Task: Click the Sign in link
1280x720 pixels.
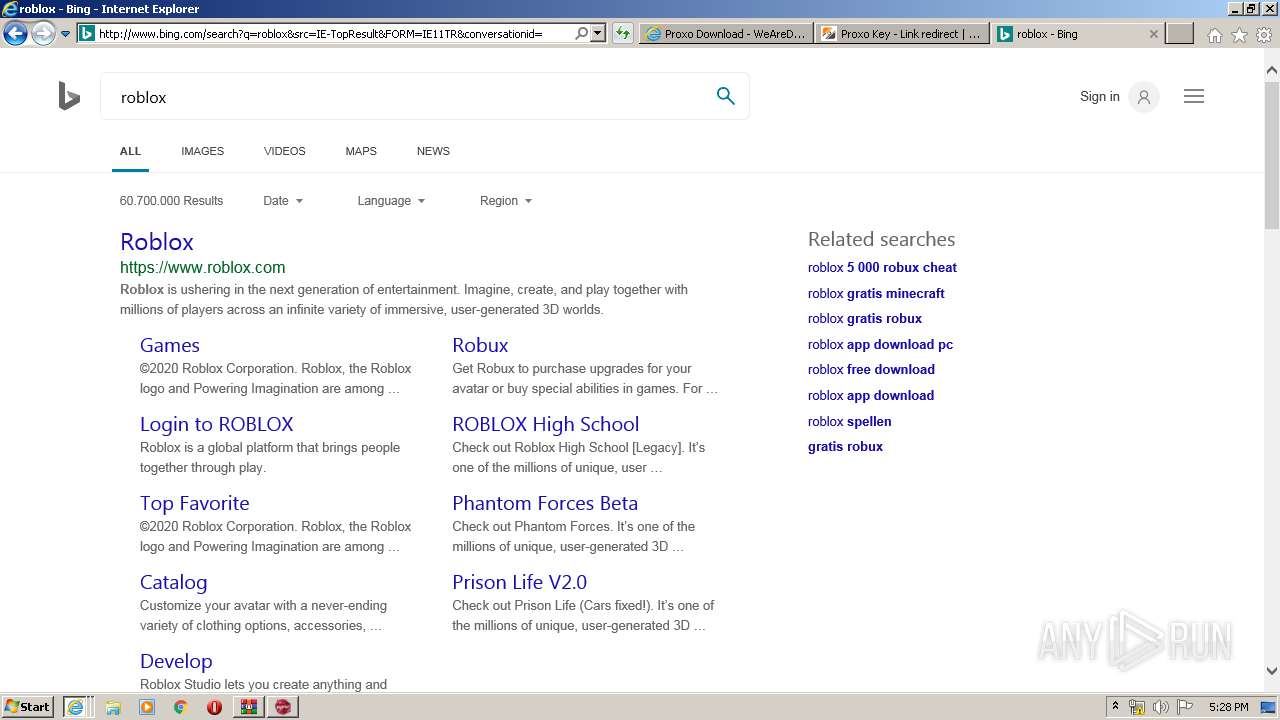Action: click(x=1100, y=97)
